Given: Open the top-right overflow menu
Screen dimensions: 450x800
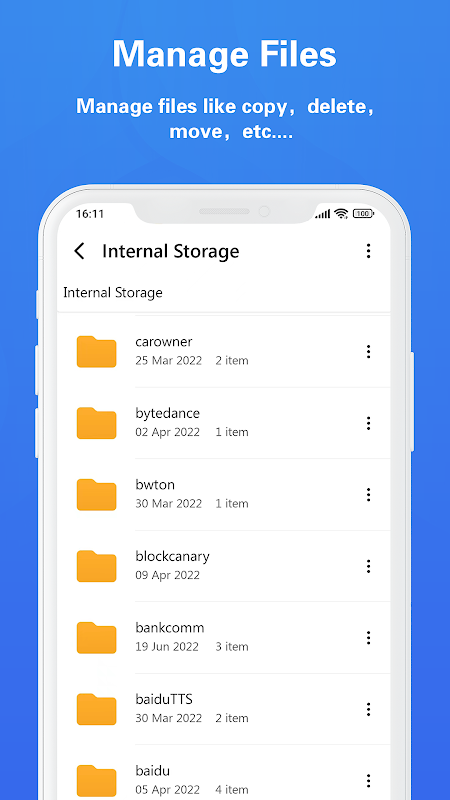Looking at the screenshot, I should [368, 251].
